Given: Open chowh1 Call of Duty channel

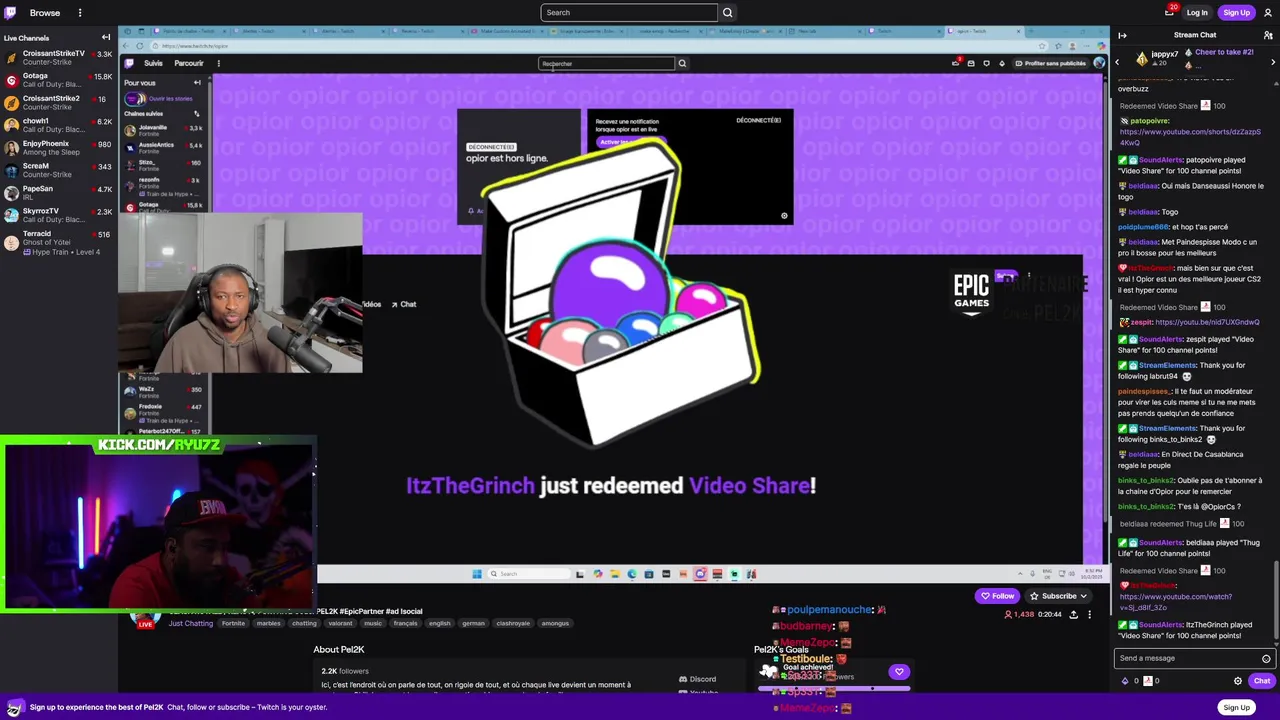Looking at the screenshot, I should (59, 125).
